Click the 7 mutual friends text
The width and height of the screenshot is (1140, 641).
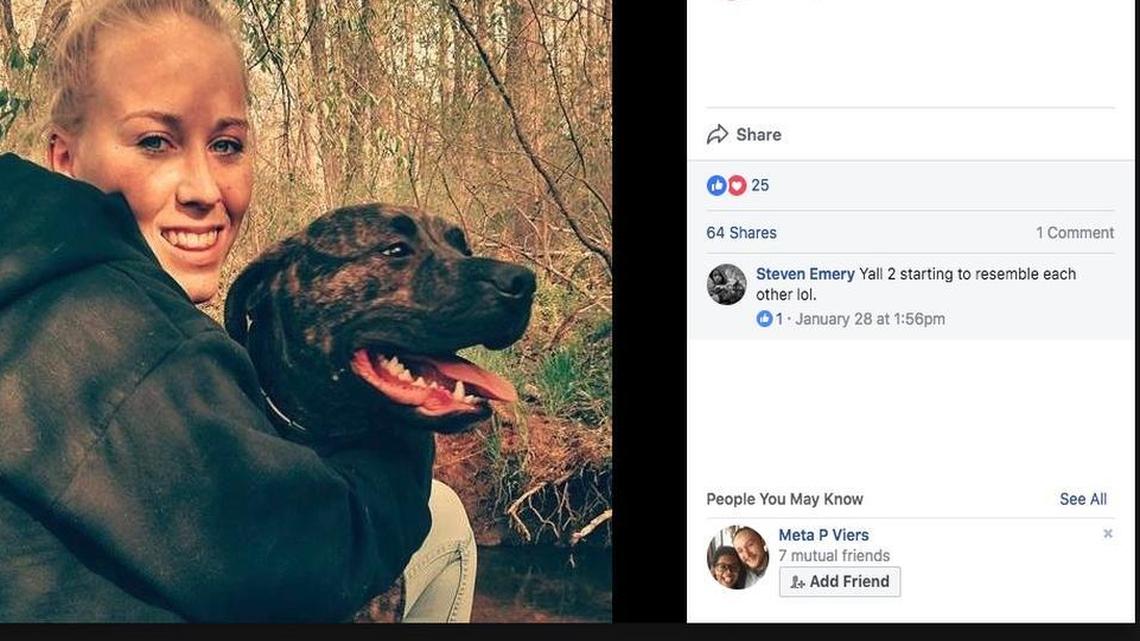[834, 555]
